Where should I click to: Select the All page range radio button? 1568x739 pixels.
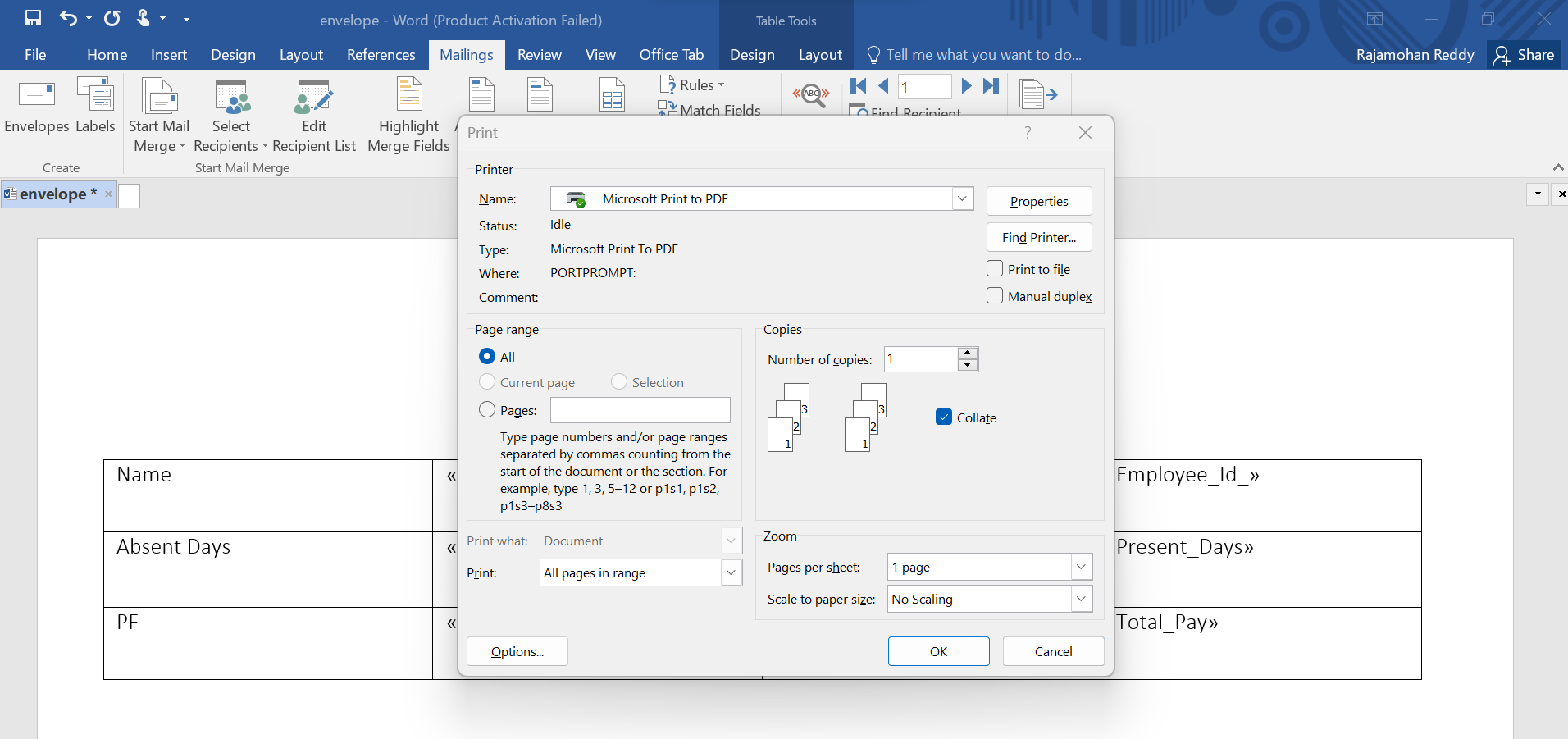pos(487,356)
